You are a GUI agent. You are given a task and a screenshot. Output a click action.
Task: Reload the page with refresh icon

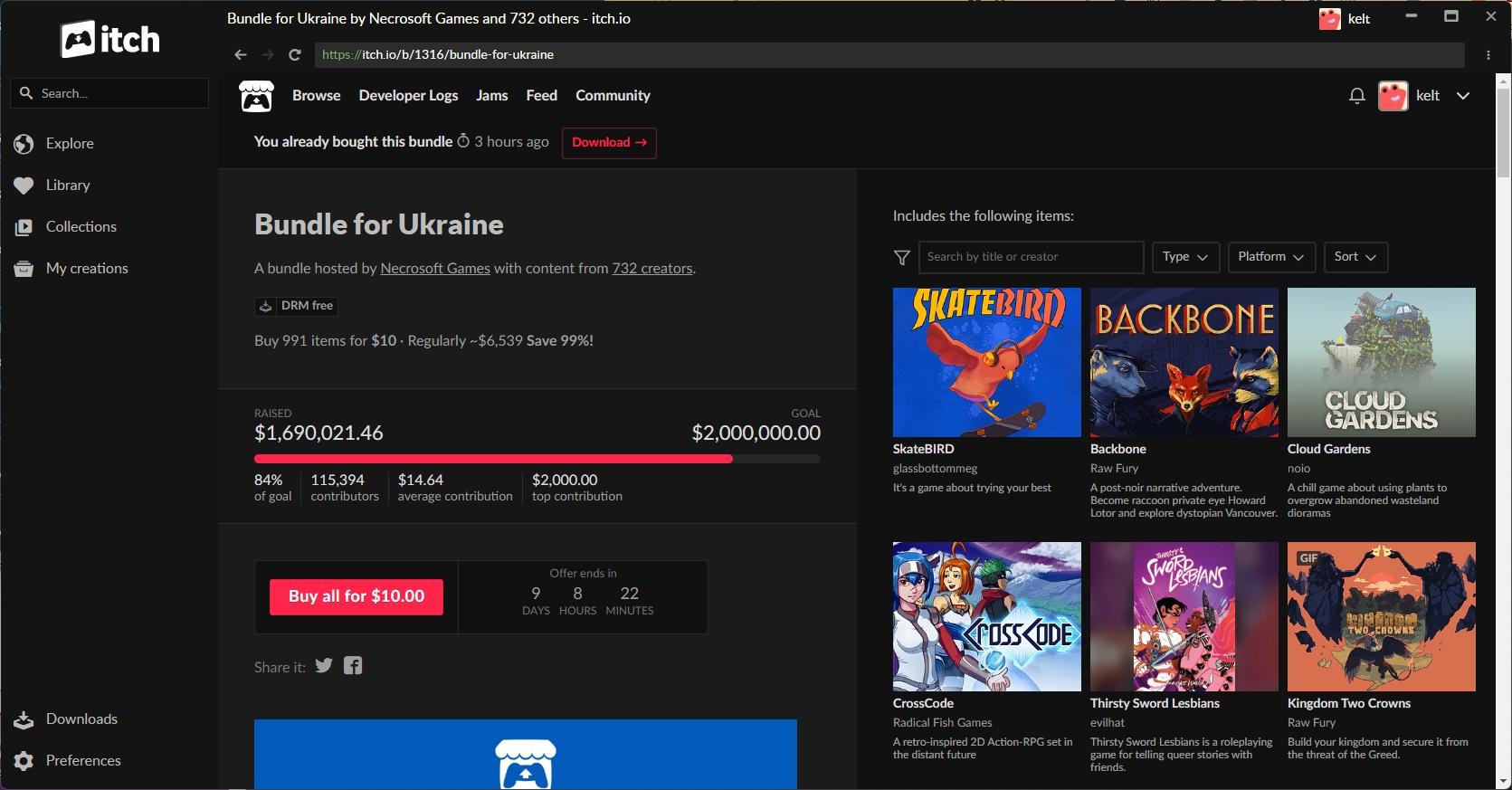pos(295,54)
